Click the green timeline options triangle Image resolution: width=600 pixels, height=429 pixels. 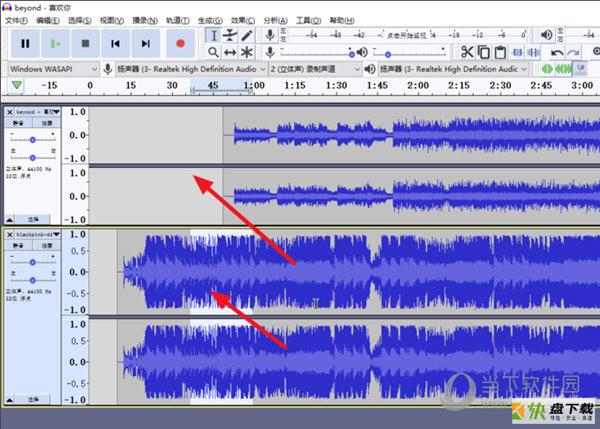16,85
